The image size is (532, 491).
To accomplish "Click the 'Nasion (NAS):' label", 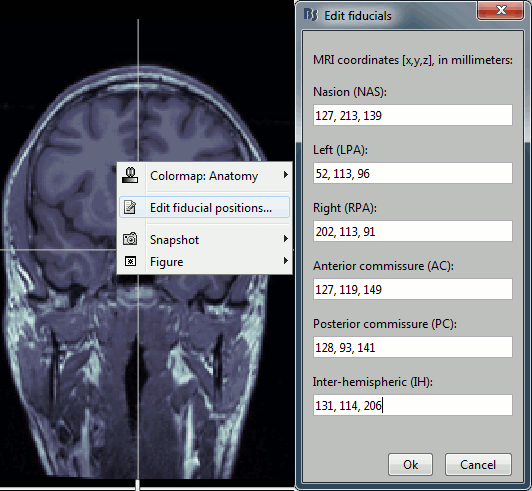I will (350, 92).
